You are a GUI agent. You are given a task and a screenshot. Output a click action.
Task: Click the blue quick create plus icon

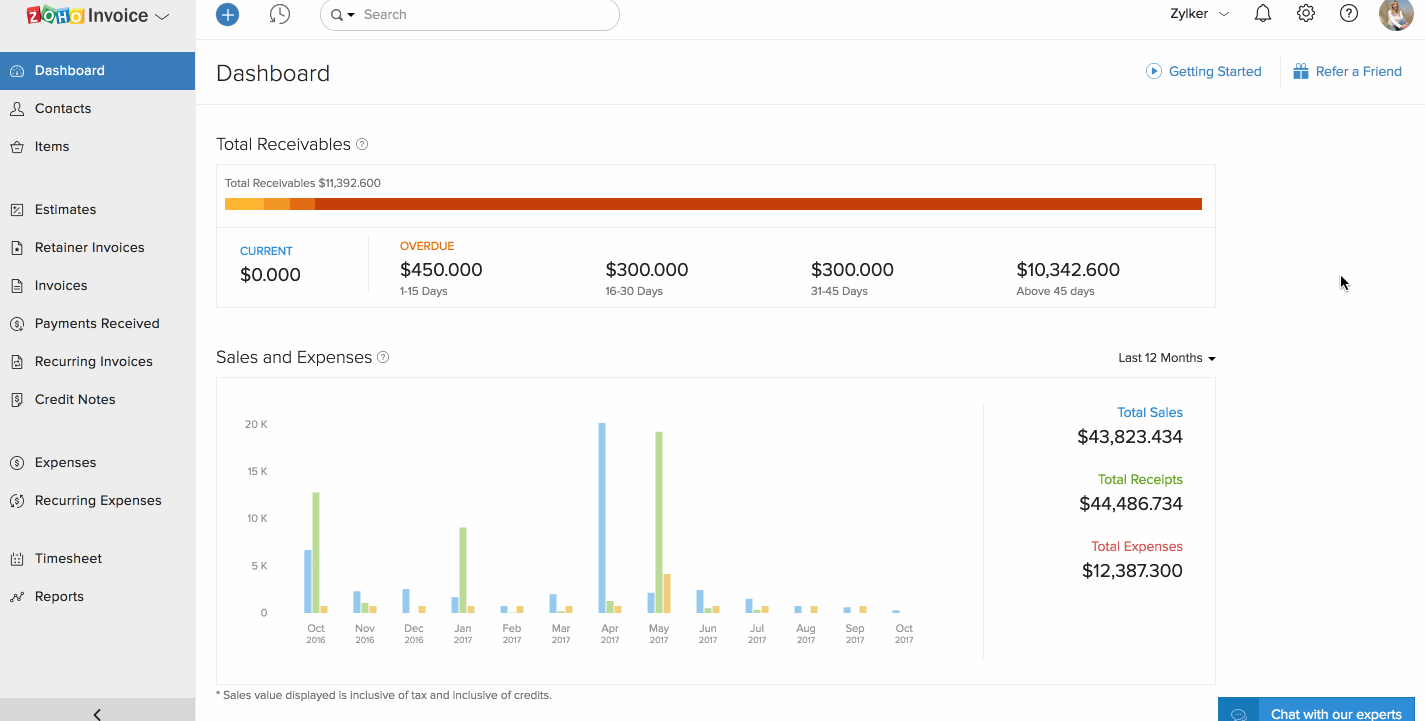click(x=228, y=15)
